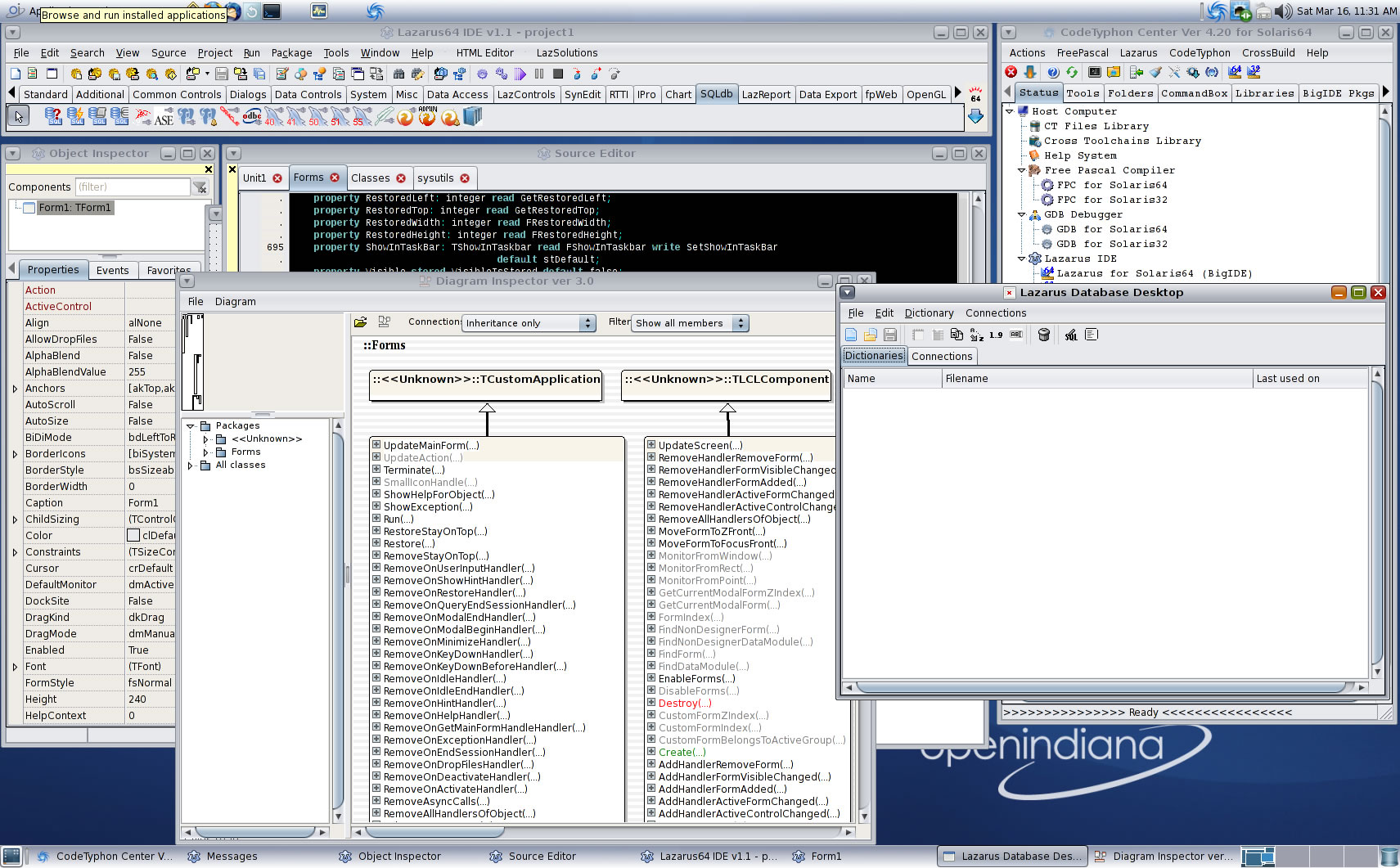The image size is (1400, 868).
Task: Open the Dictionary menu in Database Desktop
Action: click(x=929, y=313)
